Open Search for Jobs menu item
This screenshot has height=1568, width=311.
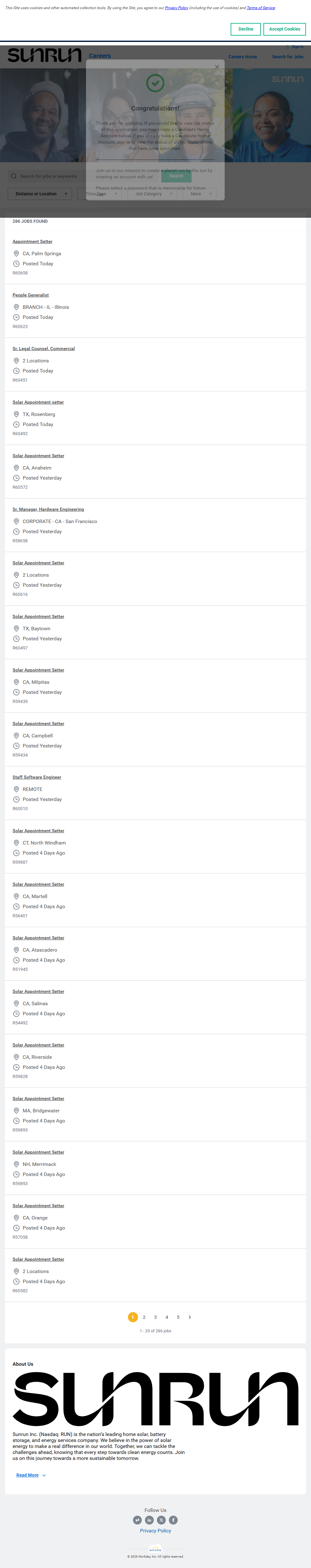pyautogui.click(x=287, y=57)
